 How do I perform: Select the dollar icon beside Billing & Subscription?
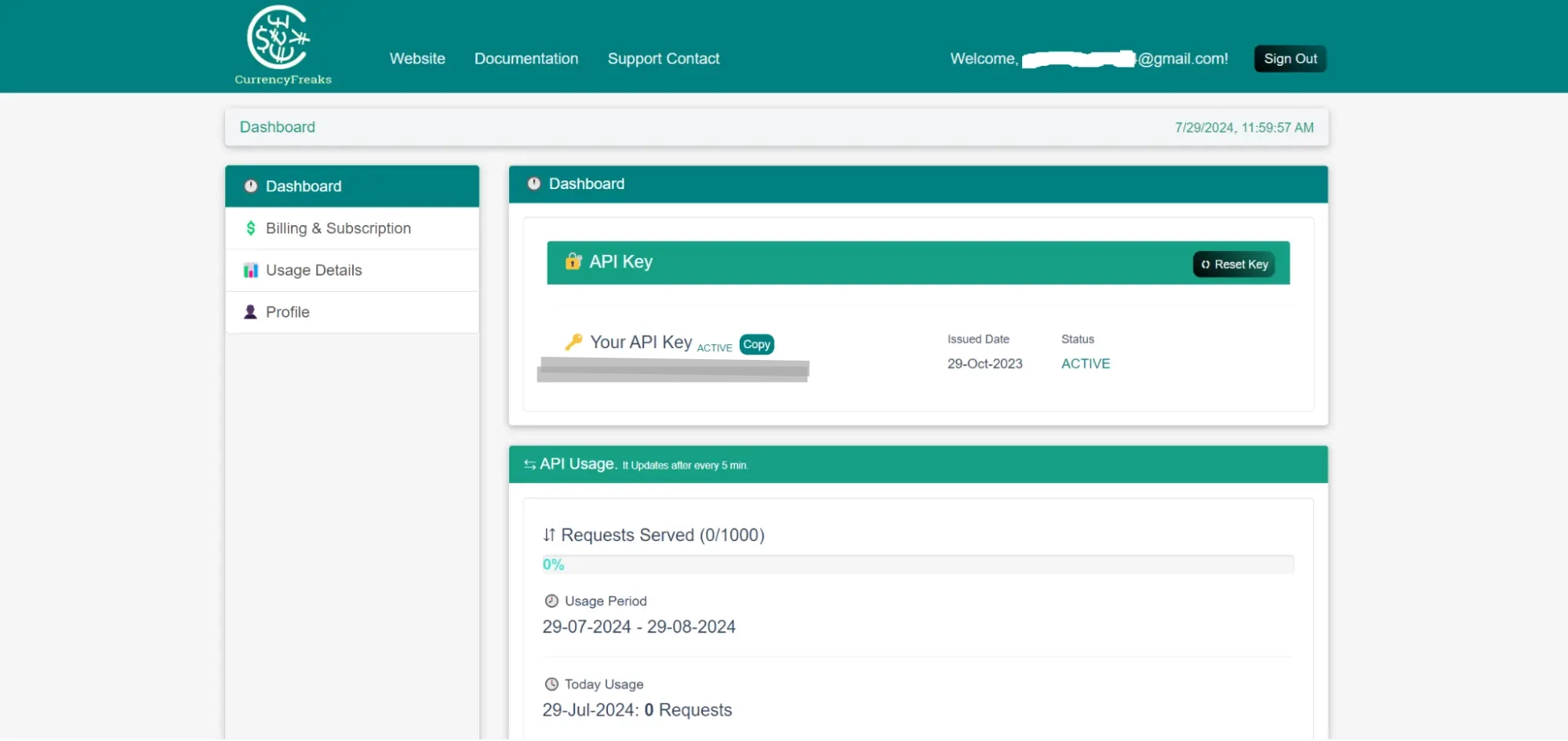(251, 228)
